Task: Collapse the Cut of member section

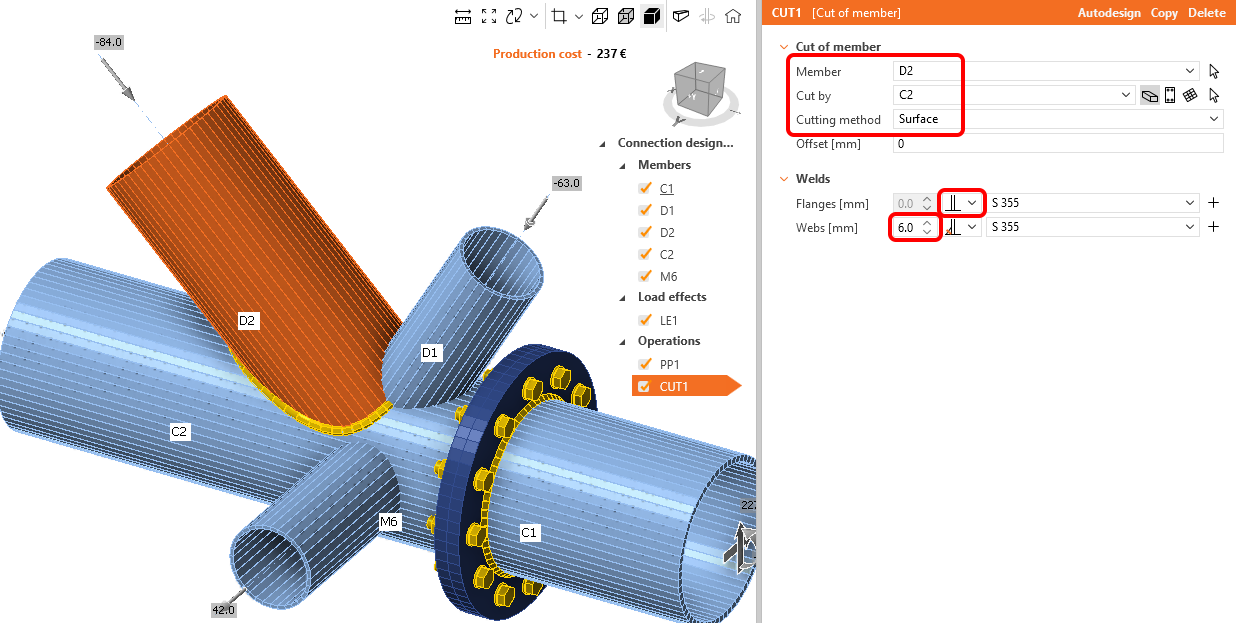Action: tap(783, 47)
